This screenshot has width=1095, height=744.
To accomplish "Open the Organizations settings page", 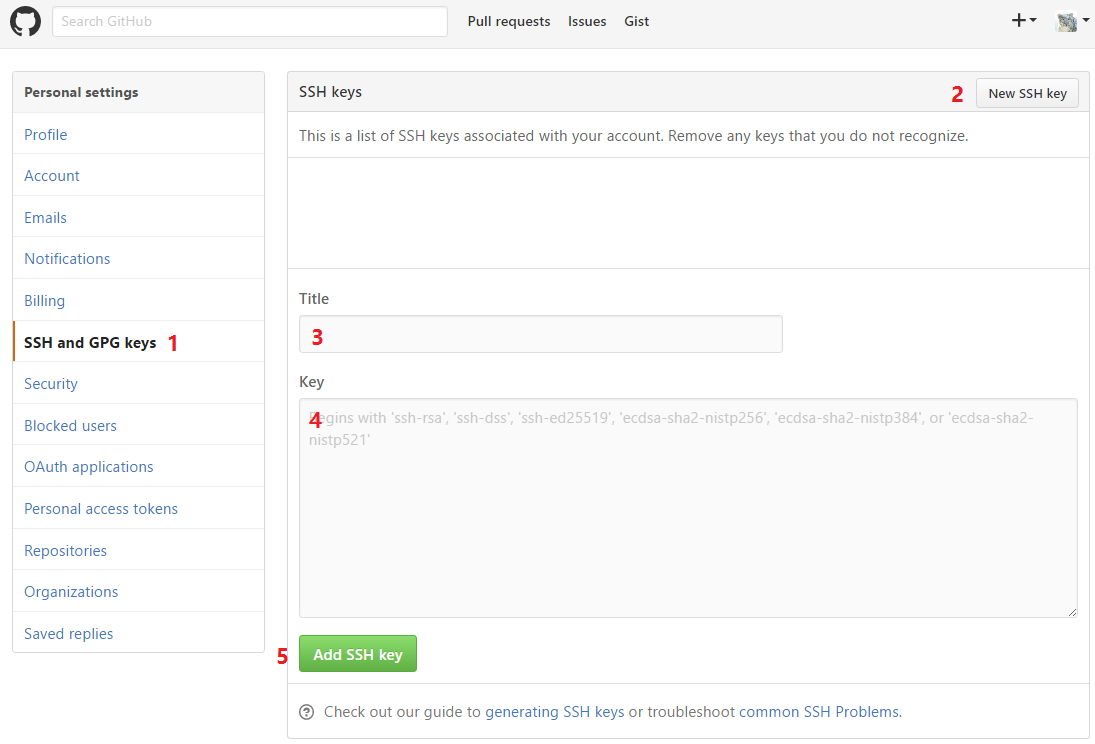I will click(71, 591).
